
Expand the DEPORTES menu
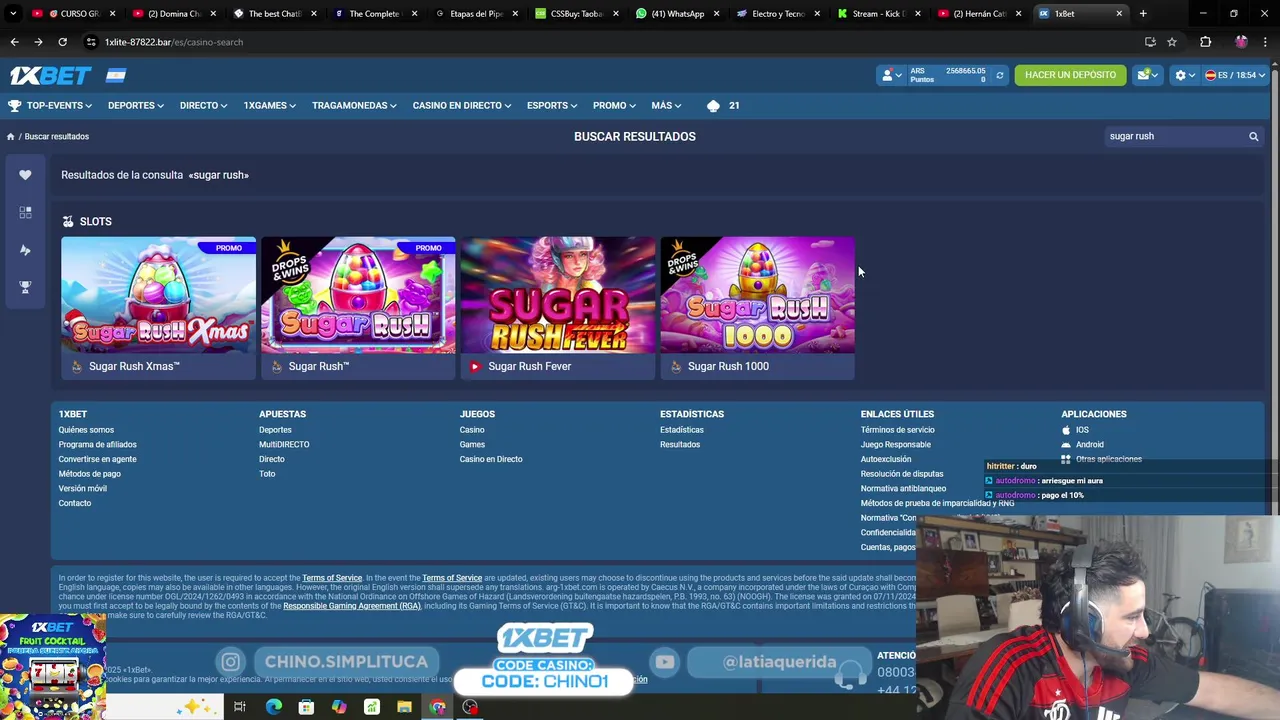pos(136,105)
